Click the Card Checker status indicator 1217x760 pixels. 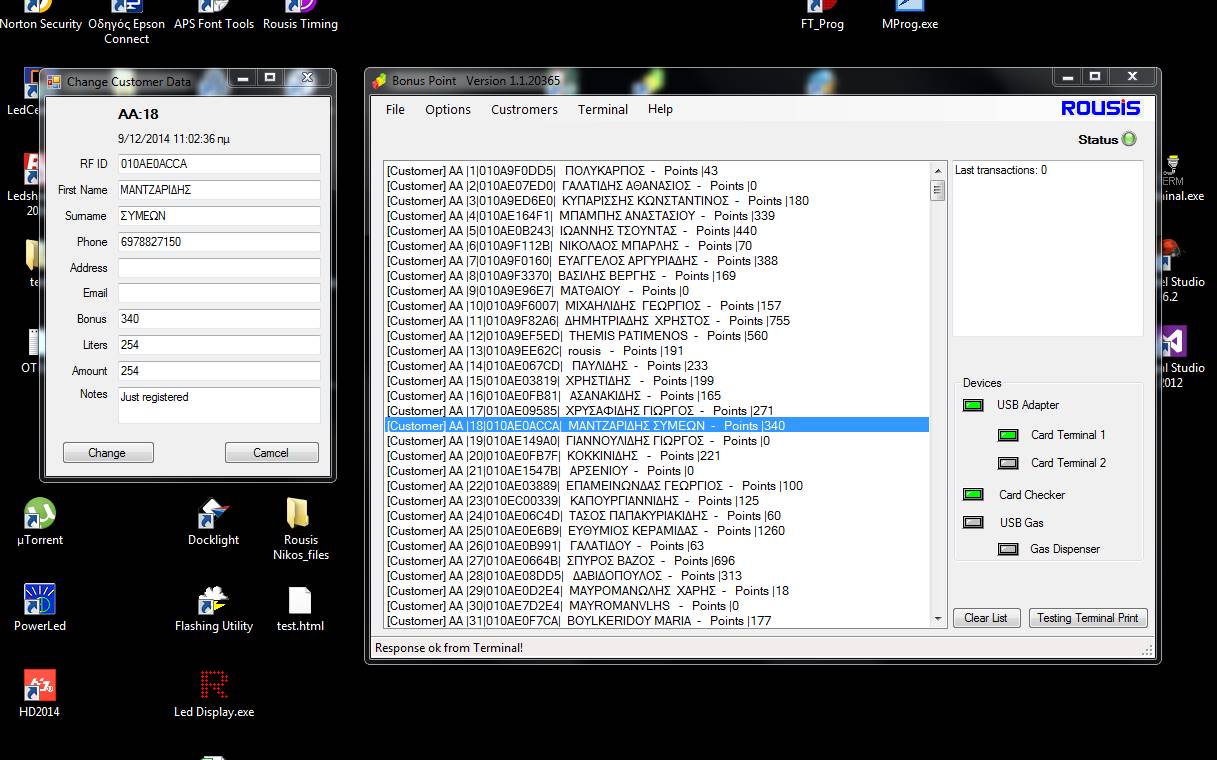[x=972, y=495]
